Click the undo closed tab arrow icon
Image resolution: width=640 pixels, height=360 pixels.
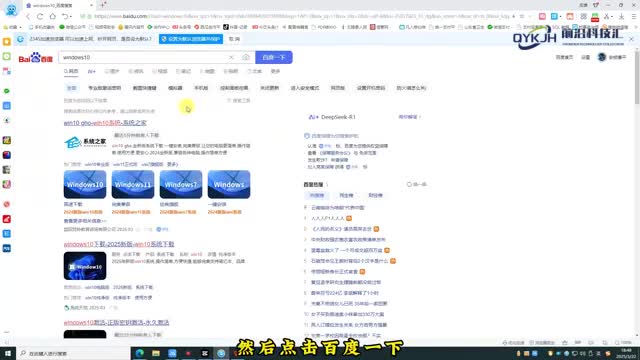pos(64,16)
